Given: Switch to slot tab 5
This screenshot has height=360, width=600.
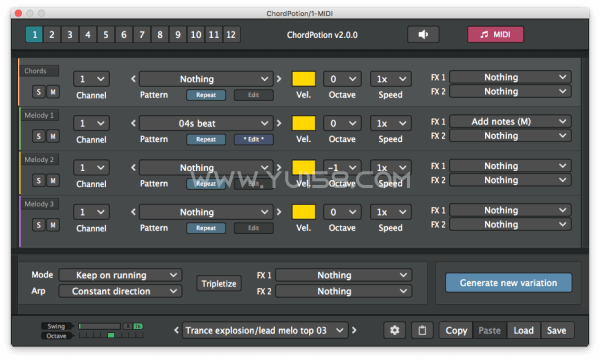Looking at the screenshot, I should click(x=106, y=34).
